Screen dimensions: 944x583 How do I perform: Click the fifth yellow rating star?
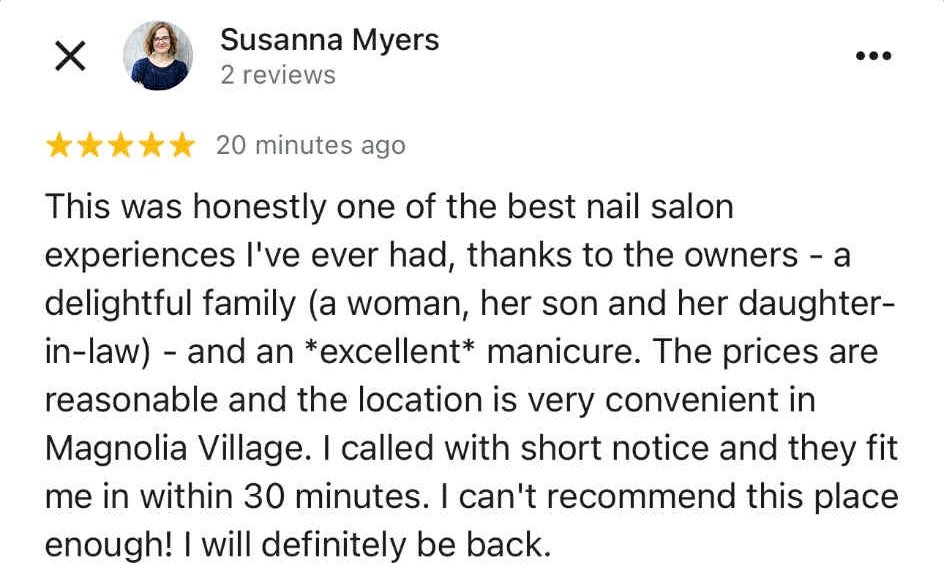tap(182, 145)
